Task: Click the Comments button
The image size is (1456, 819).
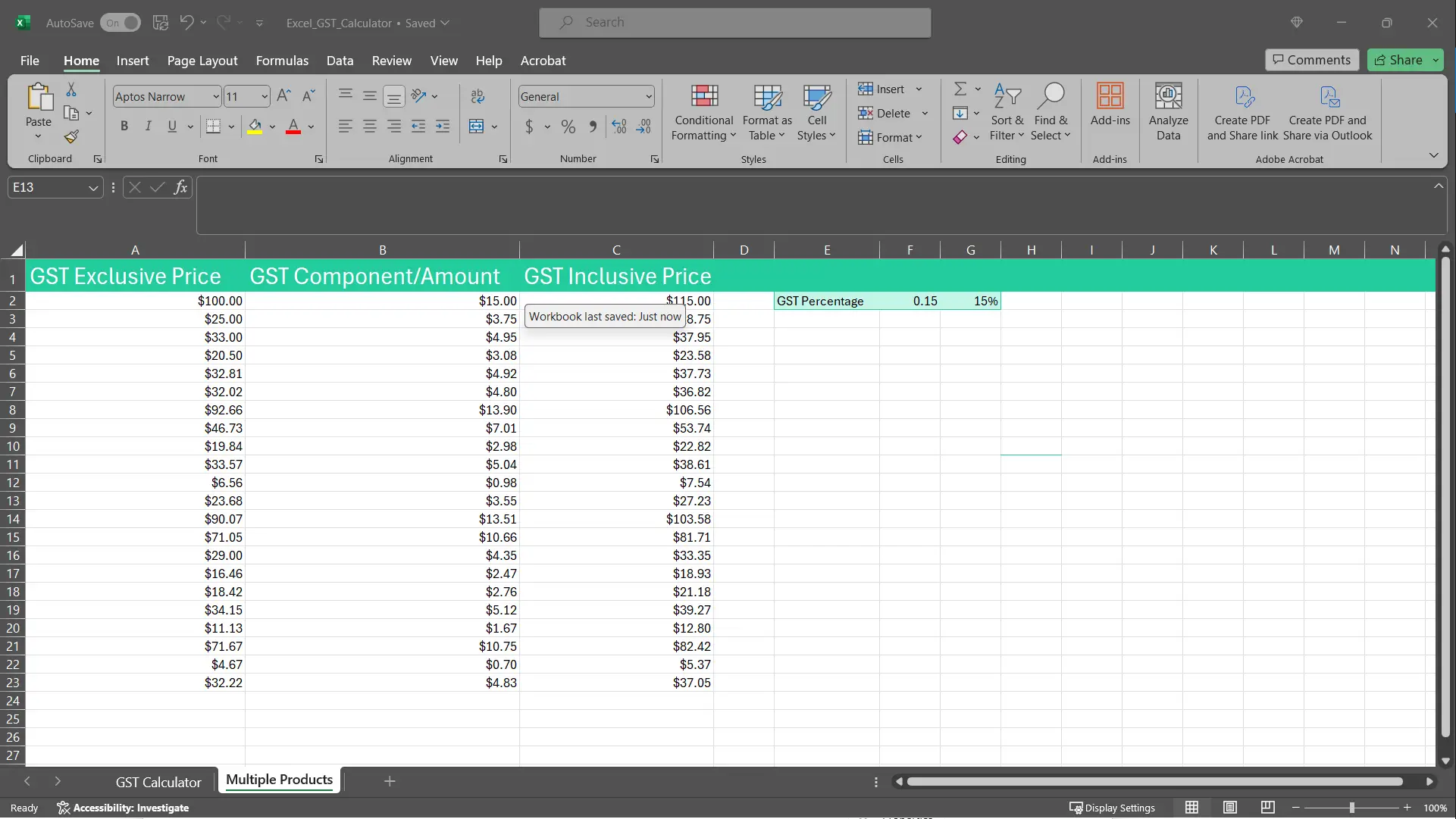Action: click(x=1312, y=60)
